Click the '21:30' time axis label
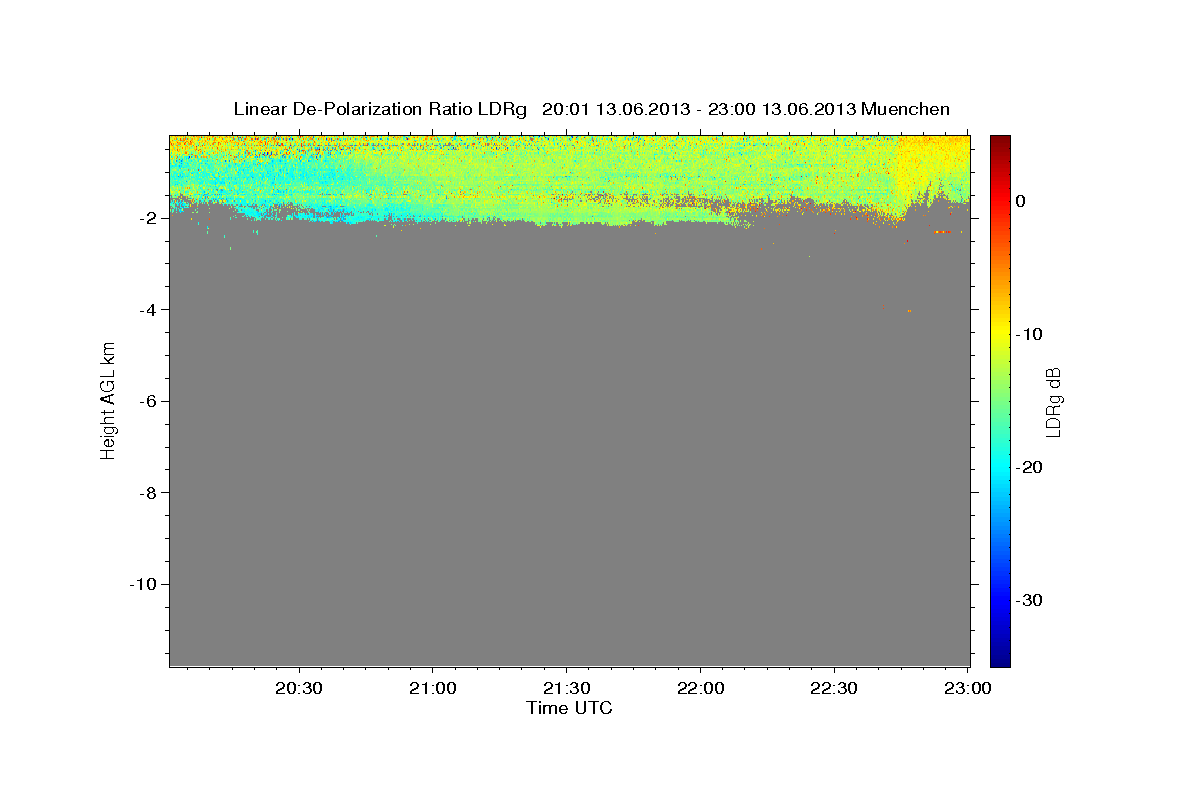Viewport: 1200px width, 800px height. pyautogui.click(x=567, y=689)
